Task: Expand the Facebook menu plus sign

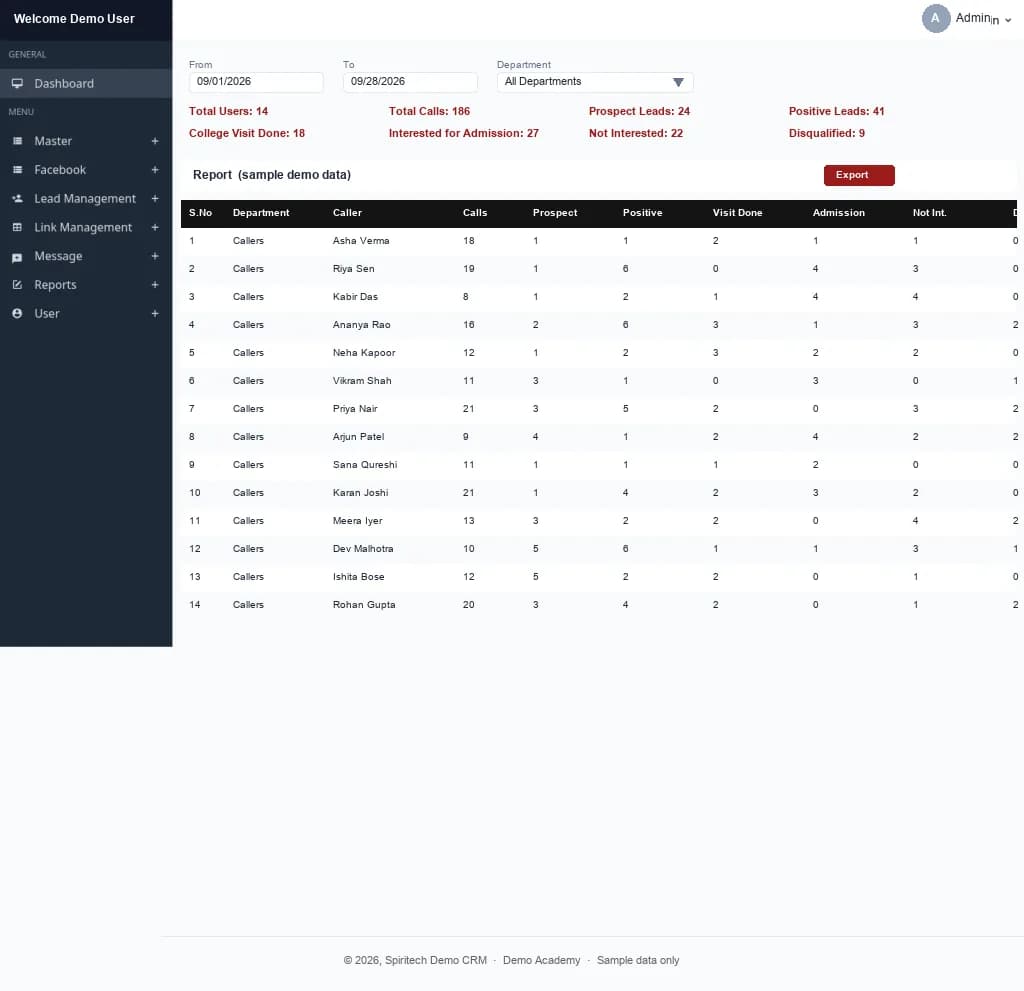Action: [x=155, y=170]
